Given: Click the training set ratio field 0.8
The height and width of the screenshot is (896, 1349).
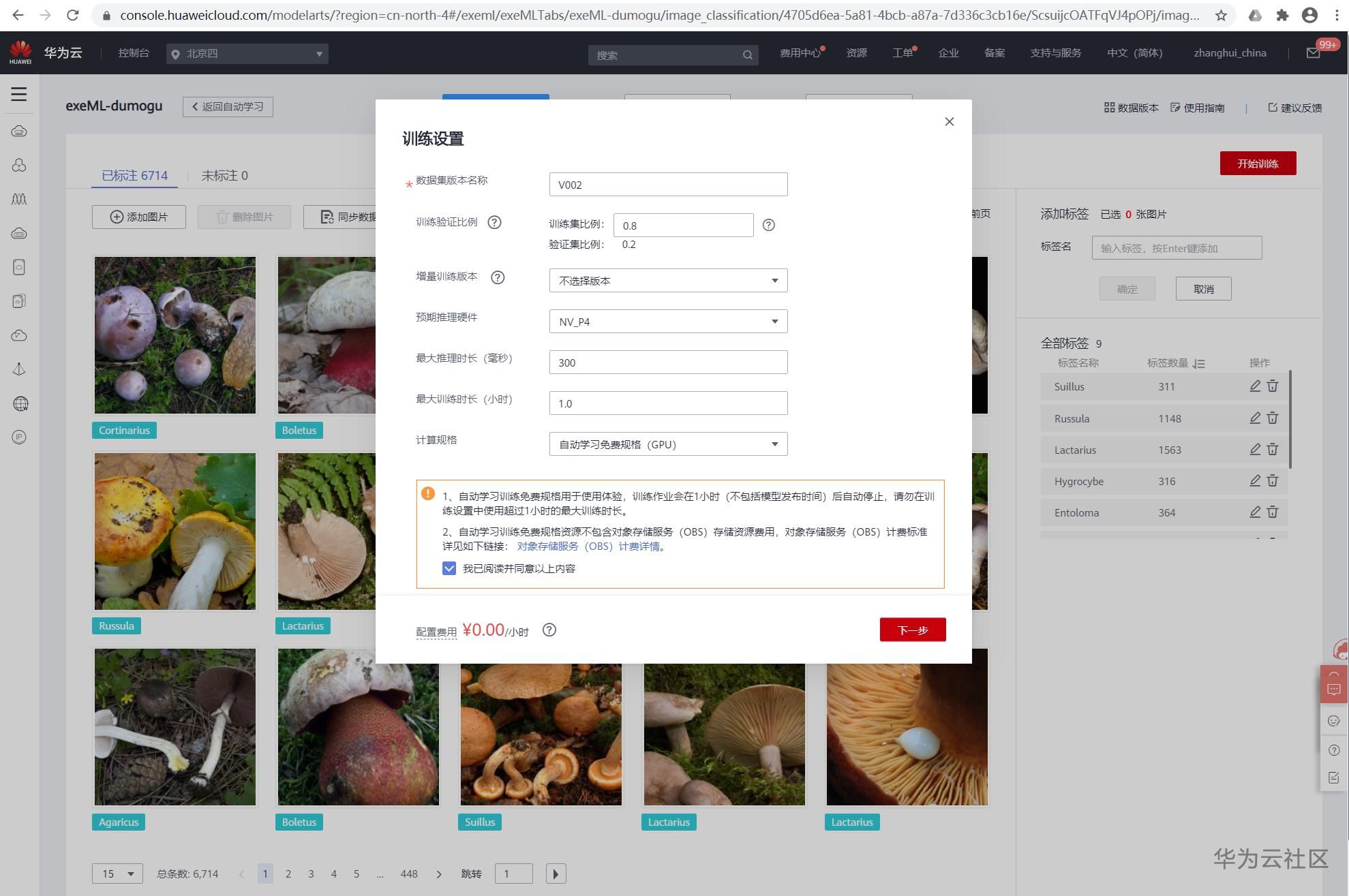Looking at the screenshot, I should point(683,226).
